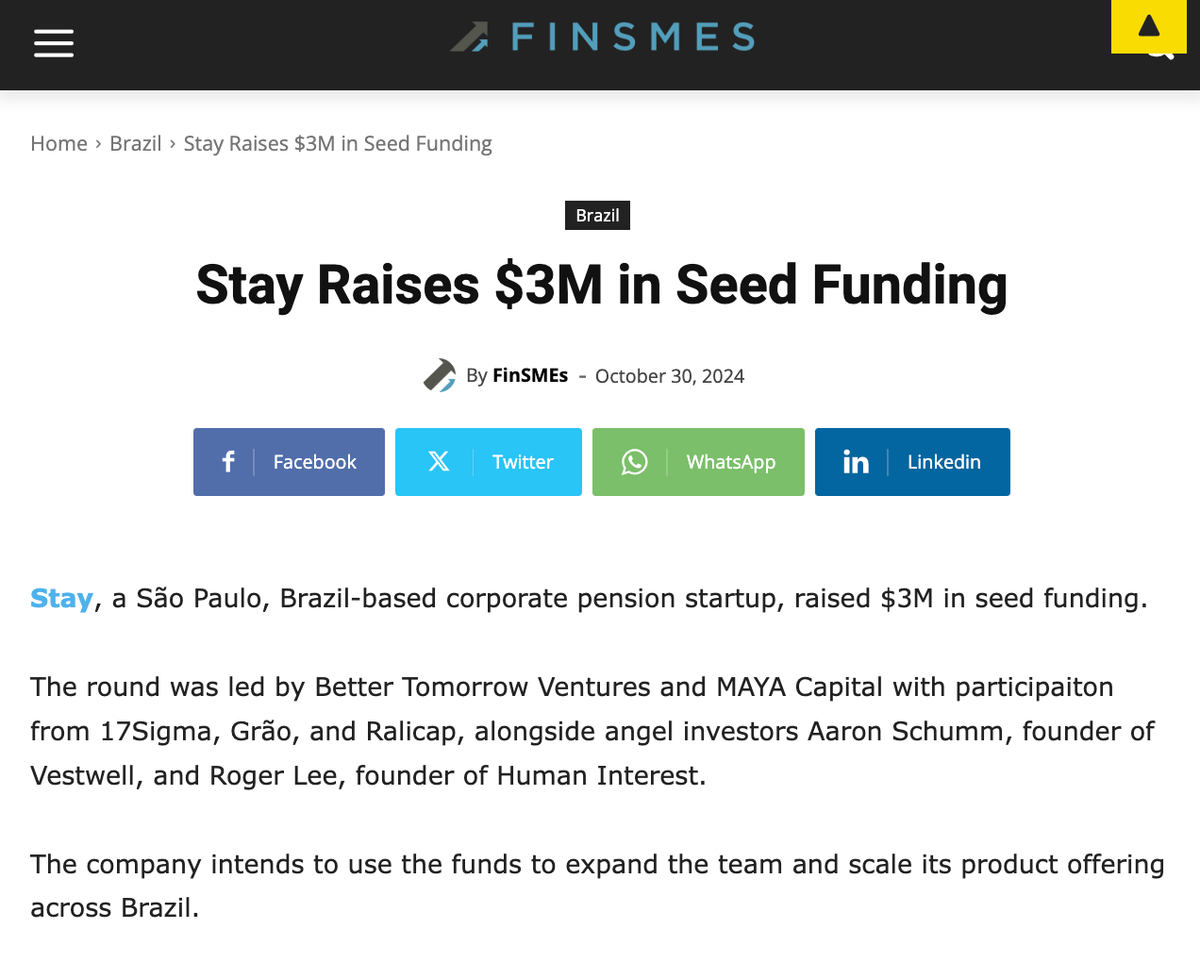This screenshot has height=958, width=1200.
Task: Click the FinSMEs logo in the header
Action: 600,36
